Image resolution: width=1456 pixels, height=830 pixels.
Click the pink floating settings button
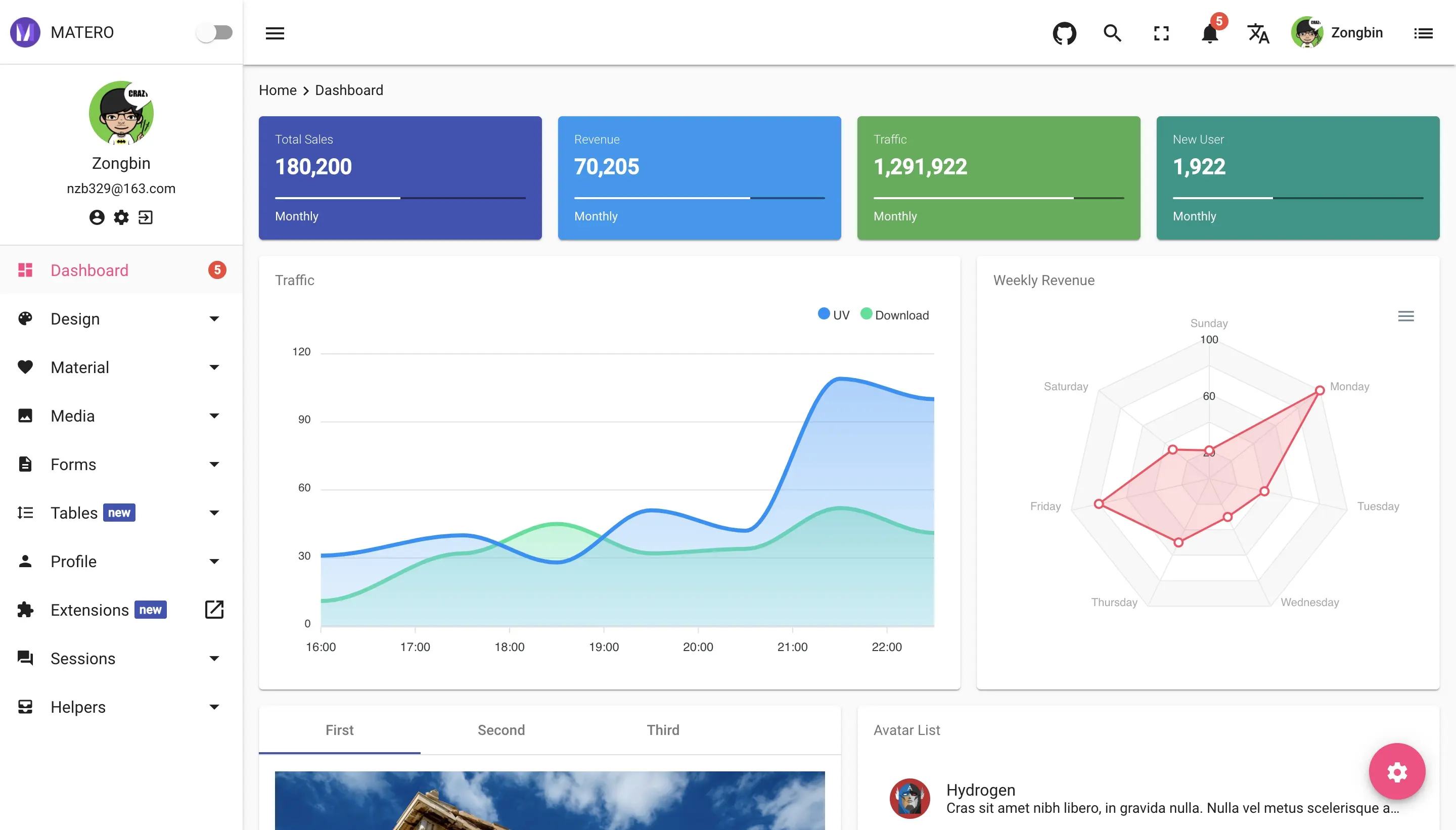tap(1397, 772)
